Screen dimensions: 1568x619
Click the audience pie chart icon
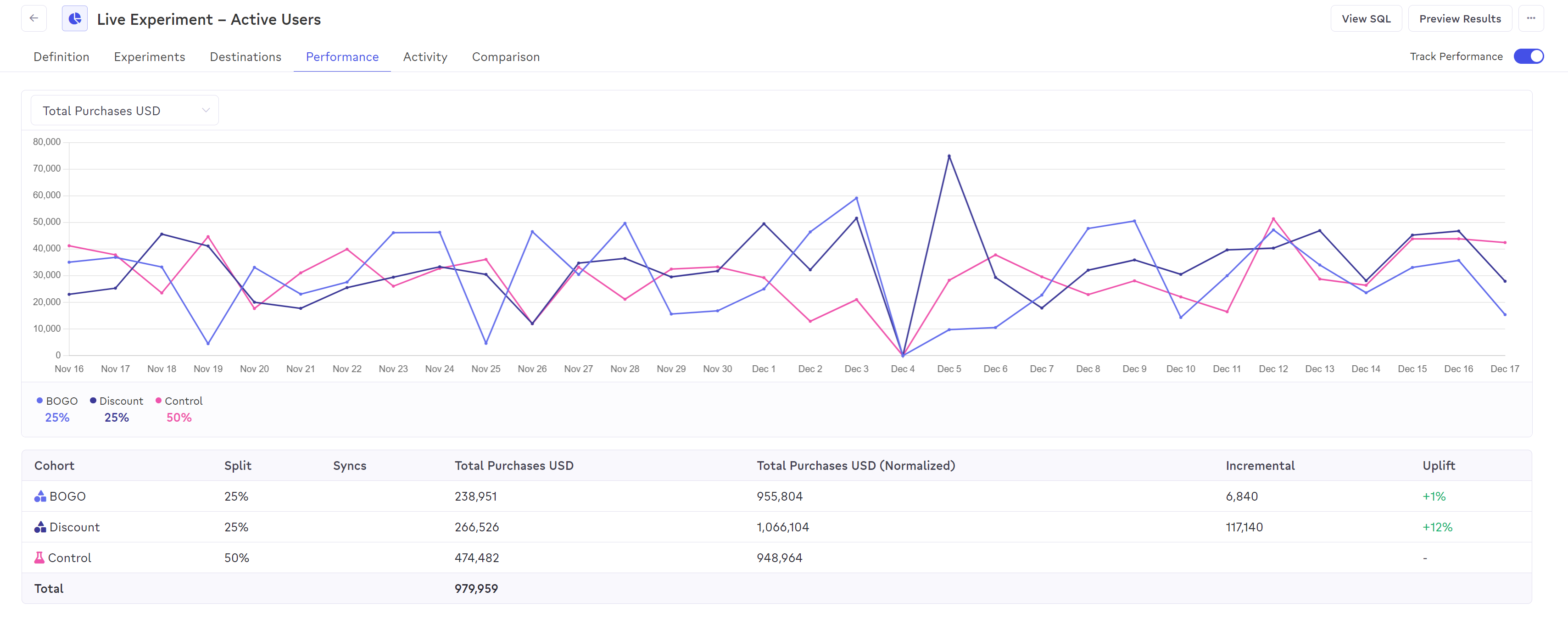click(74, 19)
